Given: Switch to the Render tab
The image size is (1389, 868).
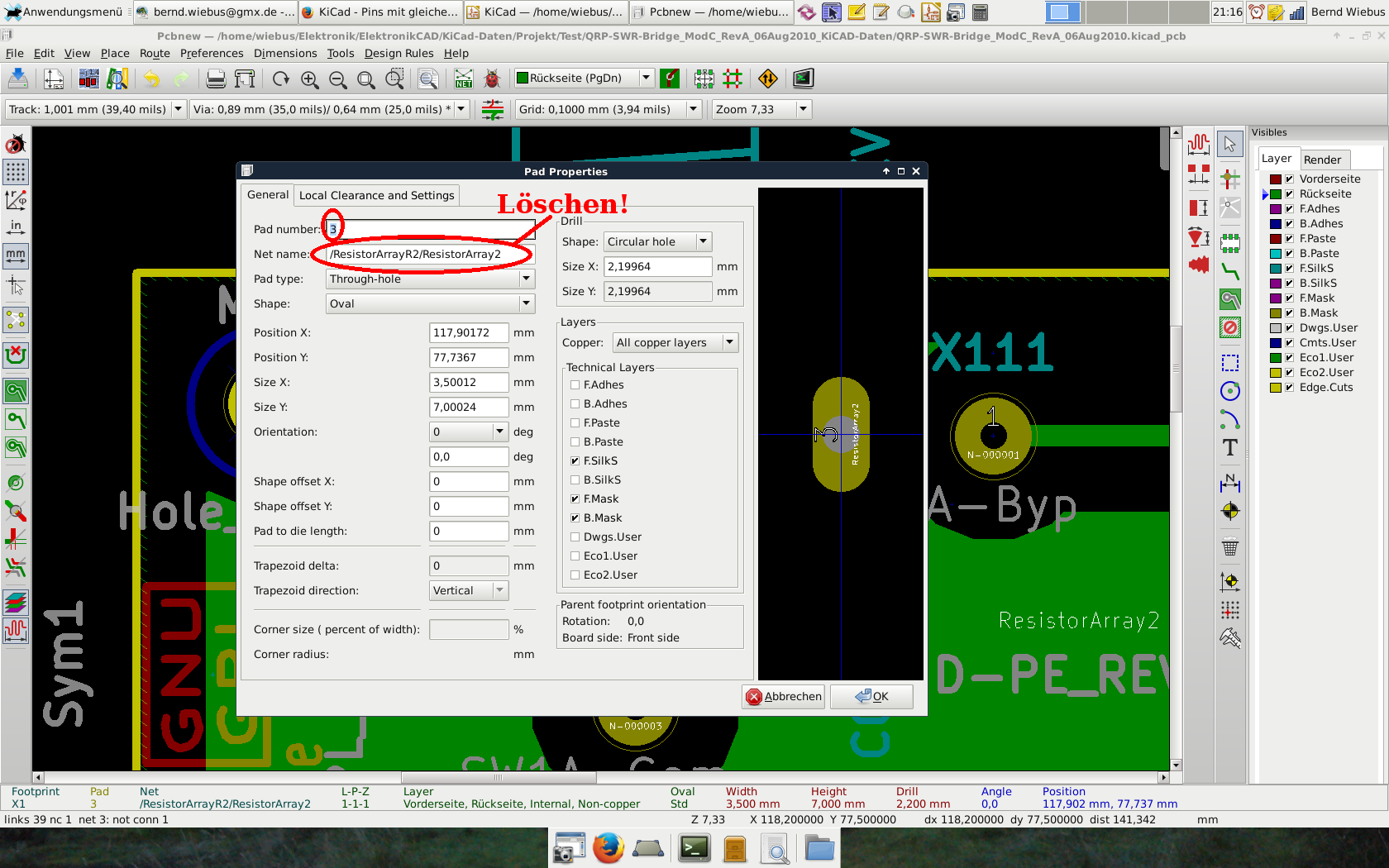Looking at the screenshot, I should 1322,160.
